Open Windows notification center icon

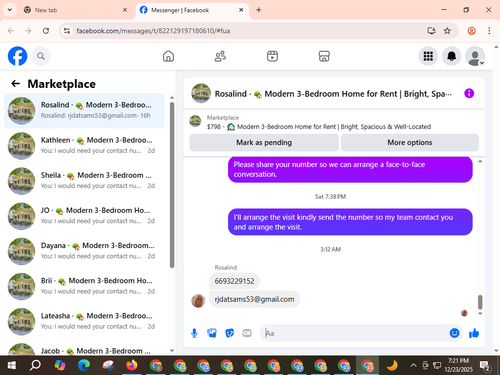[484, 366]
